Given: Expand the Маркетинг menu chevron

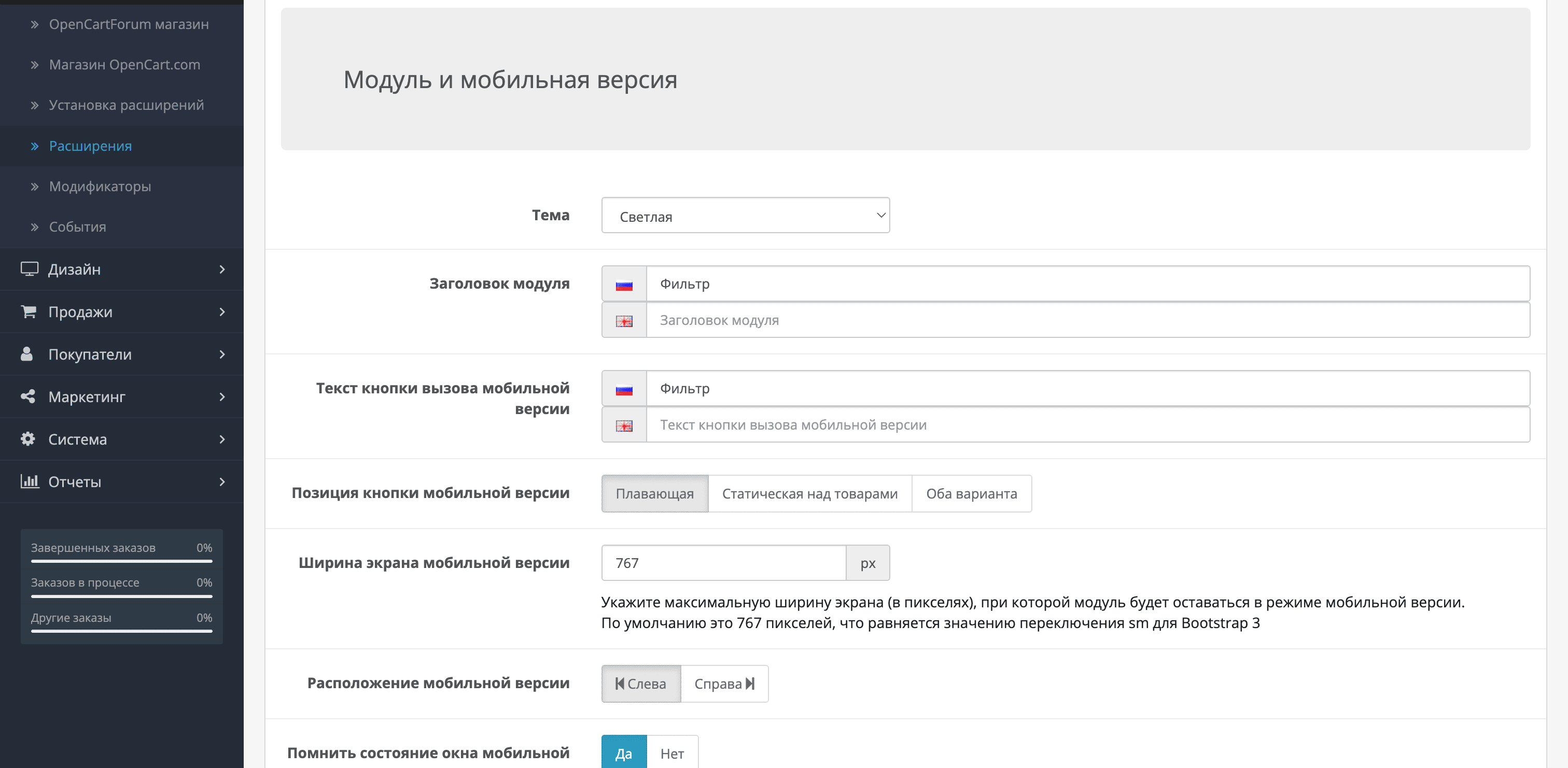Looking at the screenshot, I should pos(222,397).
